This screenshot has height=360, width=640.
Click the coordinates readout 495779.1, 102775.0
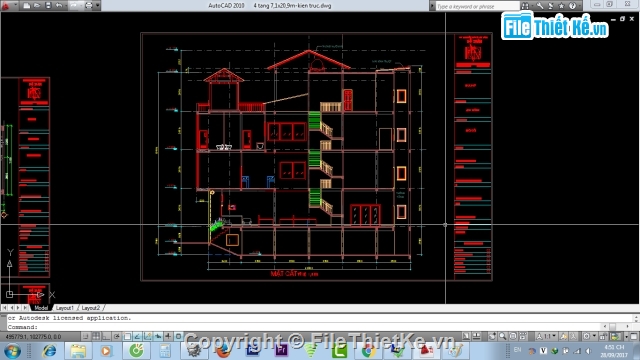click(33, 337)
